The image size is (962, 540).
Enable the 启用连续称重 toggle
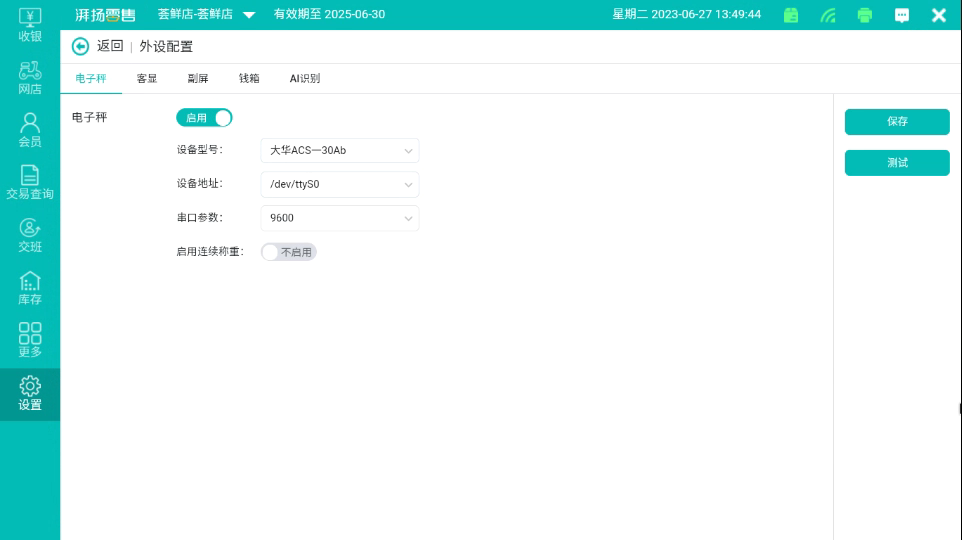click(288, 252)
